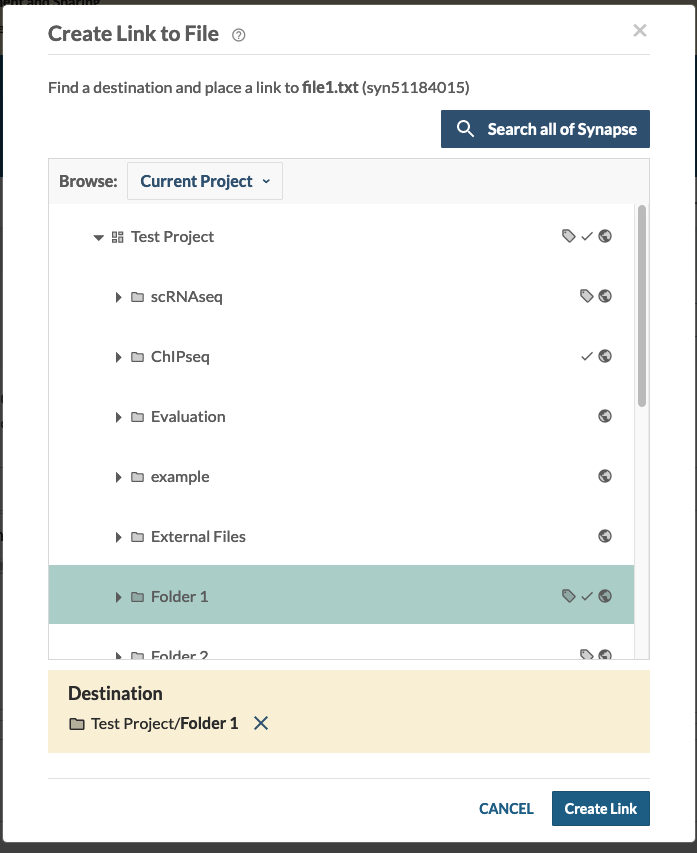Collapse the Test Project tree node

tap(98, 238)
